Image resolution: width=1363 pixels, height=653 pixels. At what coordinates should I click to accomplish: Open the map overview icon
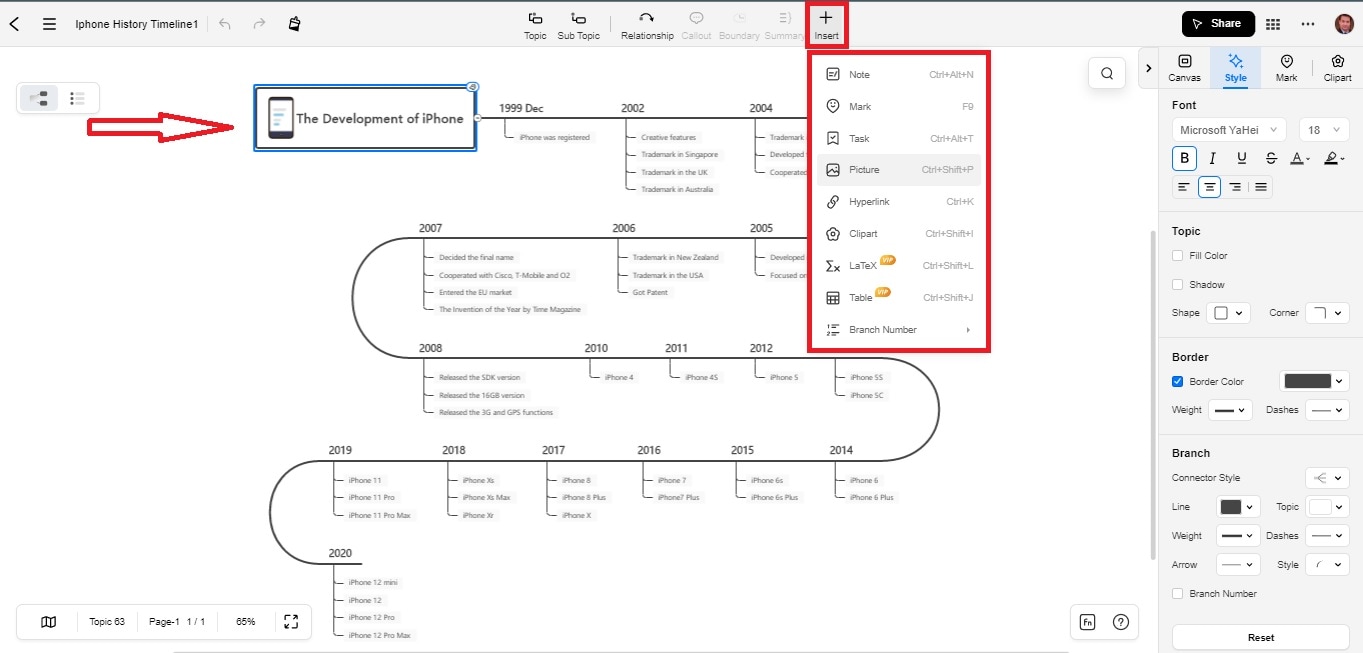click(x=48, y=622)
